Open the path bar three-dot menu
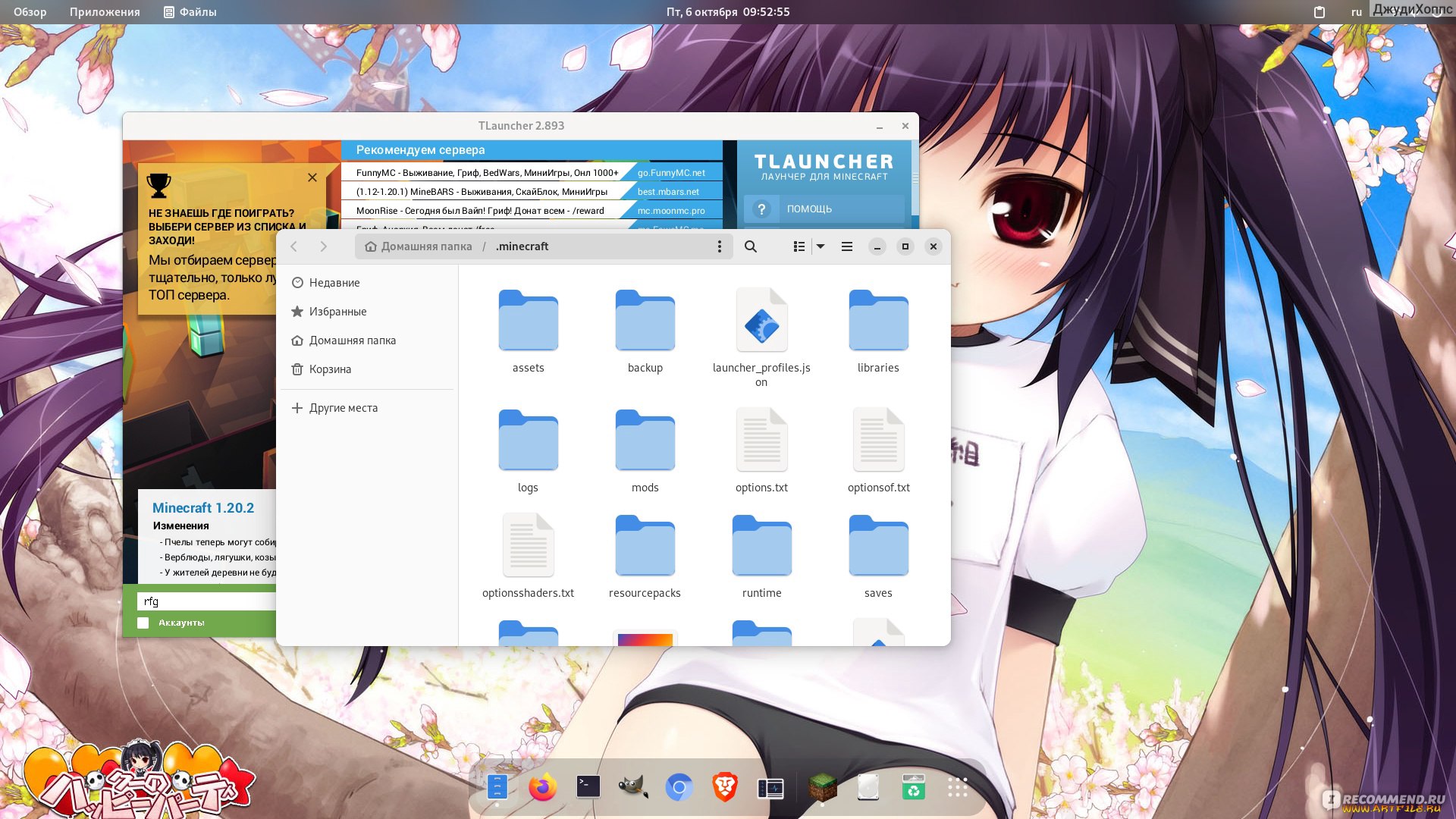 point(719,246)
